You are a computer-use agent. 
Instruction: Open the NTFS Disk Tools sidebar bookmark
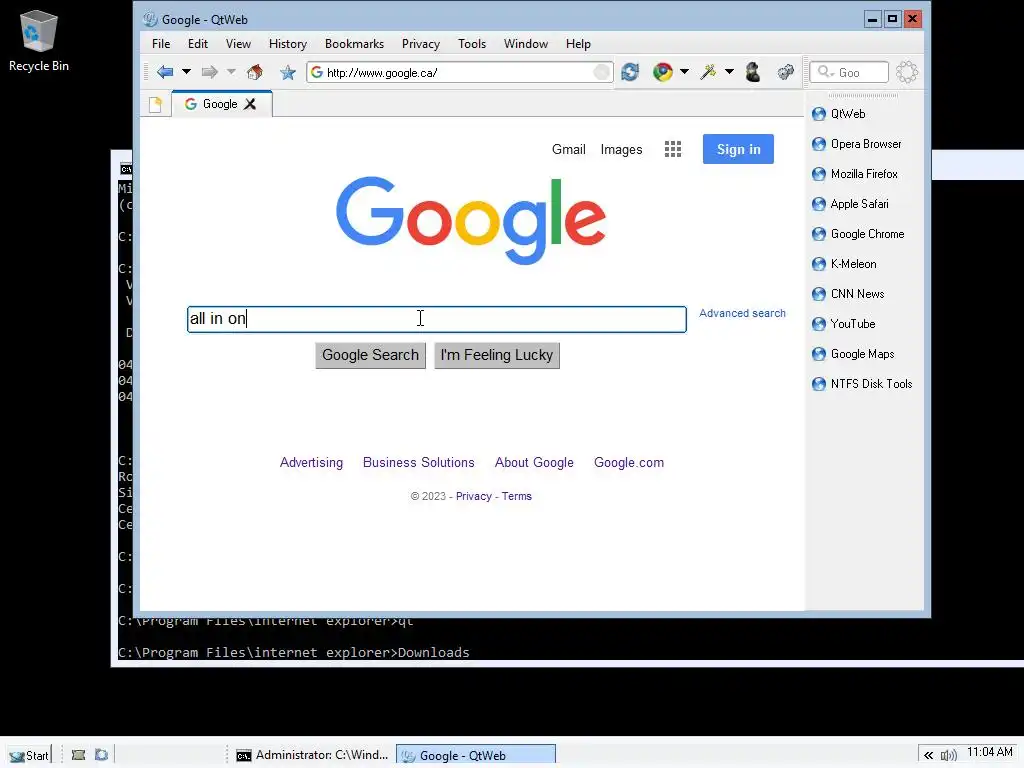coord(861,385)
